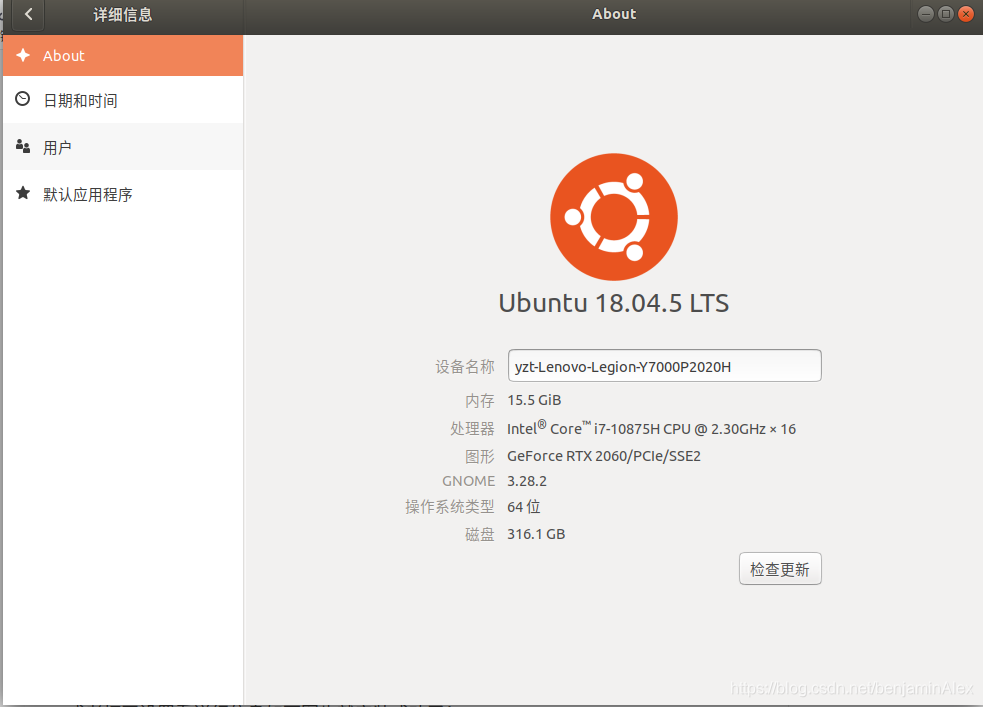Click the 内存 label
983x707 pixels.
(x=480, y=401)
